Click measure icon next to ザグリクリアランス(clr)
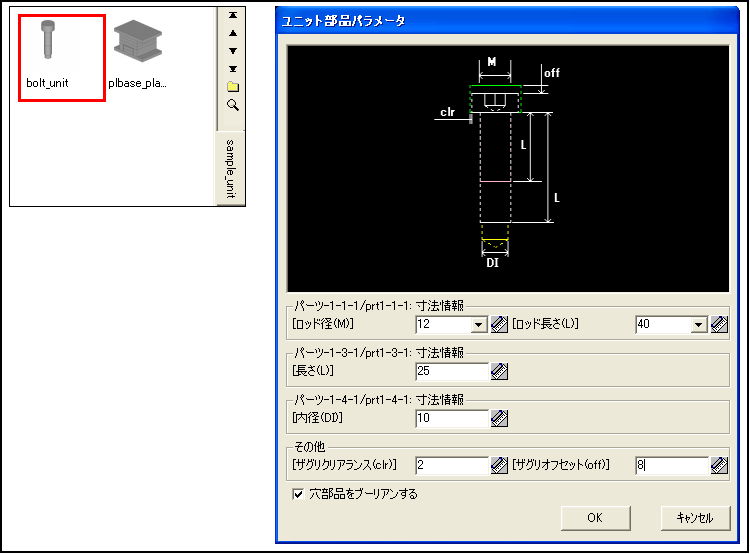 pyautogui.click(x=499, y=465)
